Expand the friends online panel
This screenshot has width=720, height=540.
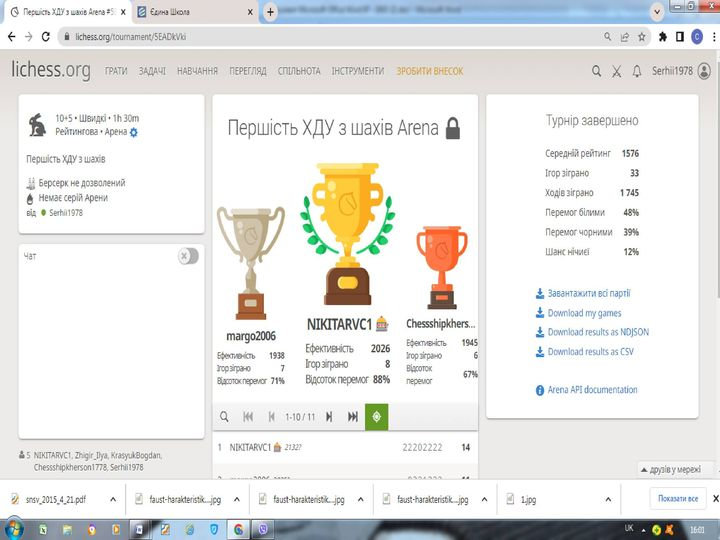673,469
